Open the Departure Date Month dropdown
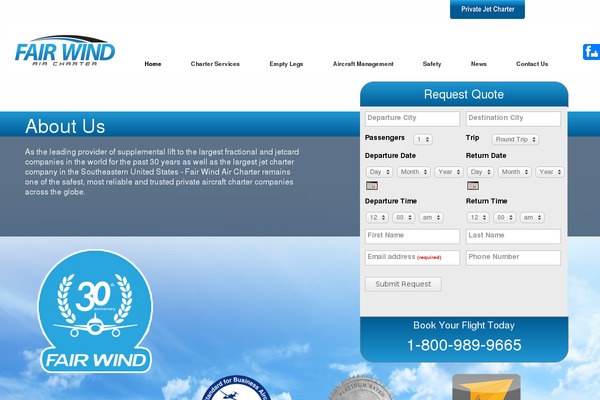 [414, 172]
